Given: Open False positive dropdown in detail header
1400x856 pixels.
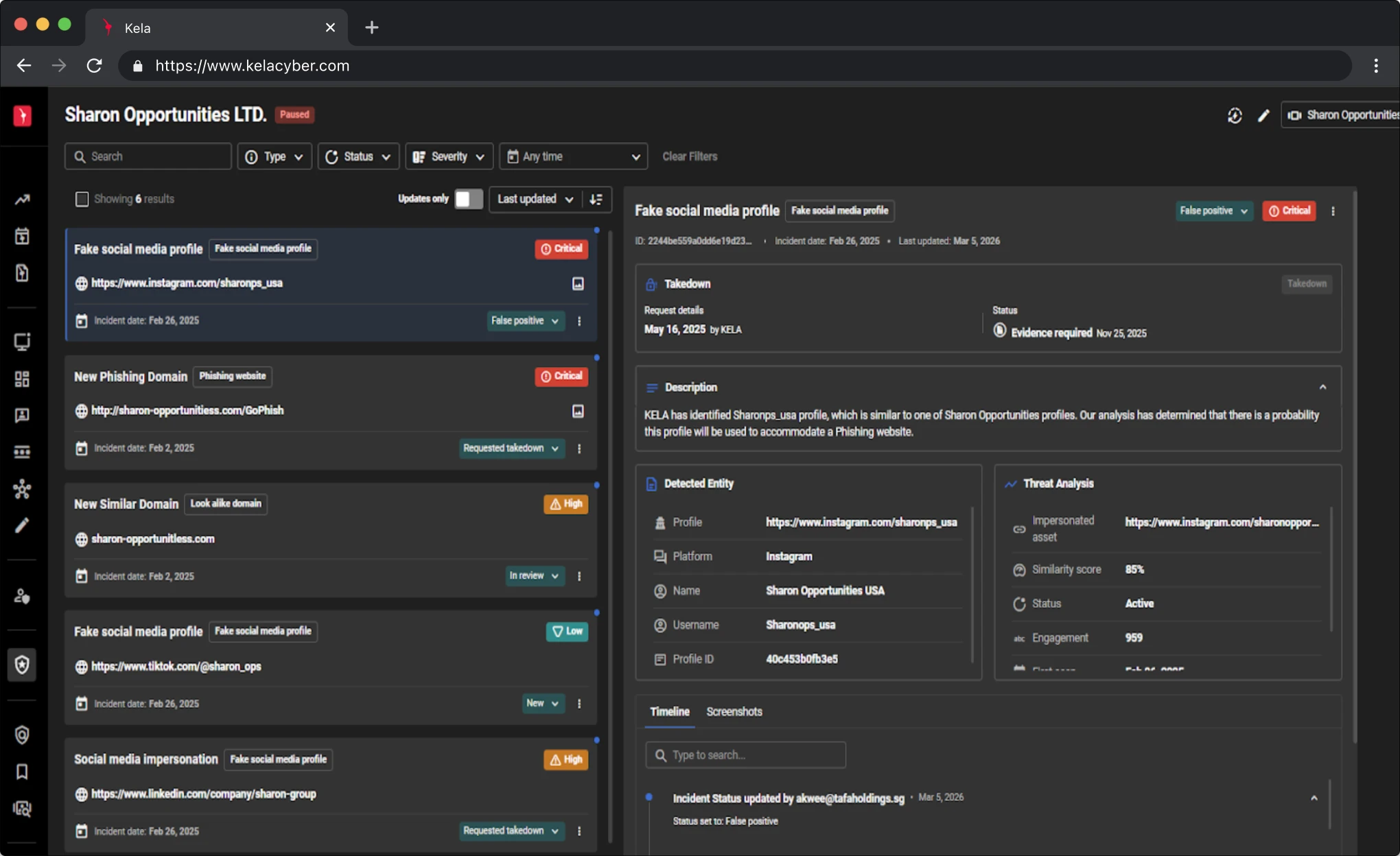Looking at the screenshot, I should pos(1215,211).
